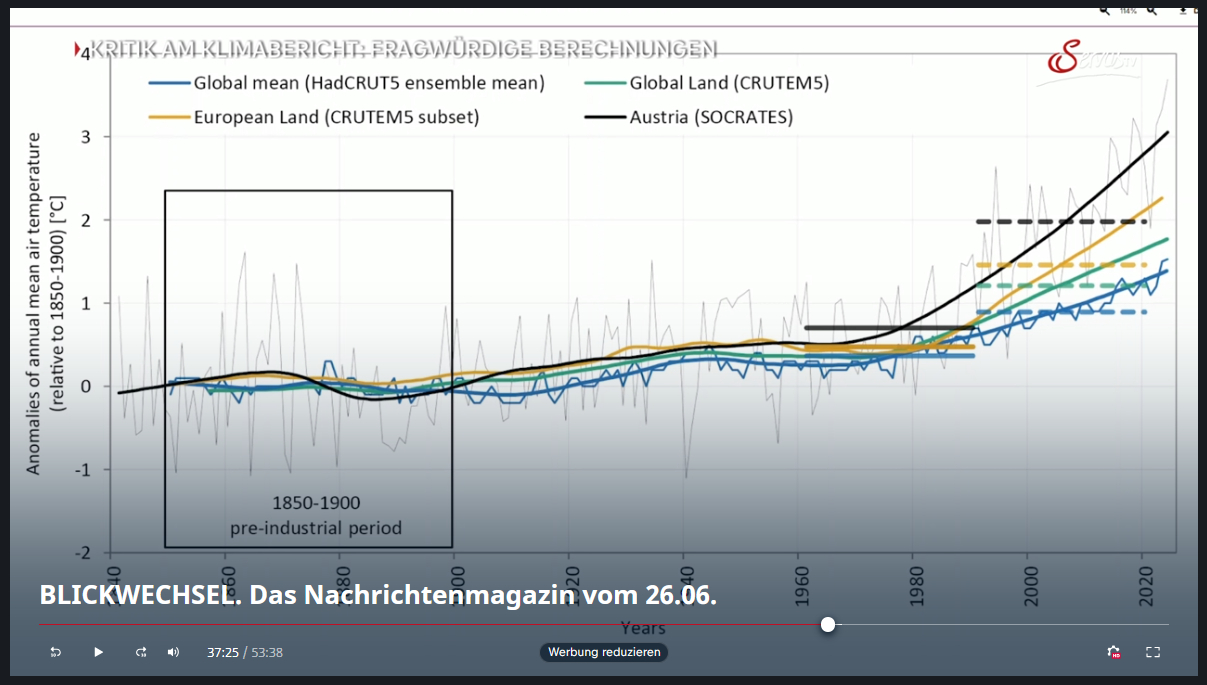This screenshot has height=685, width=1207.
Task: Click the BLICKWECHSEL video title
Action: click(x=378, y=595)
